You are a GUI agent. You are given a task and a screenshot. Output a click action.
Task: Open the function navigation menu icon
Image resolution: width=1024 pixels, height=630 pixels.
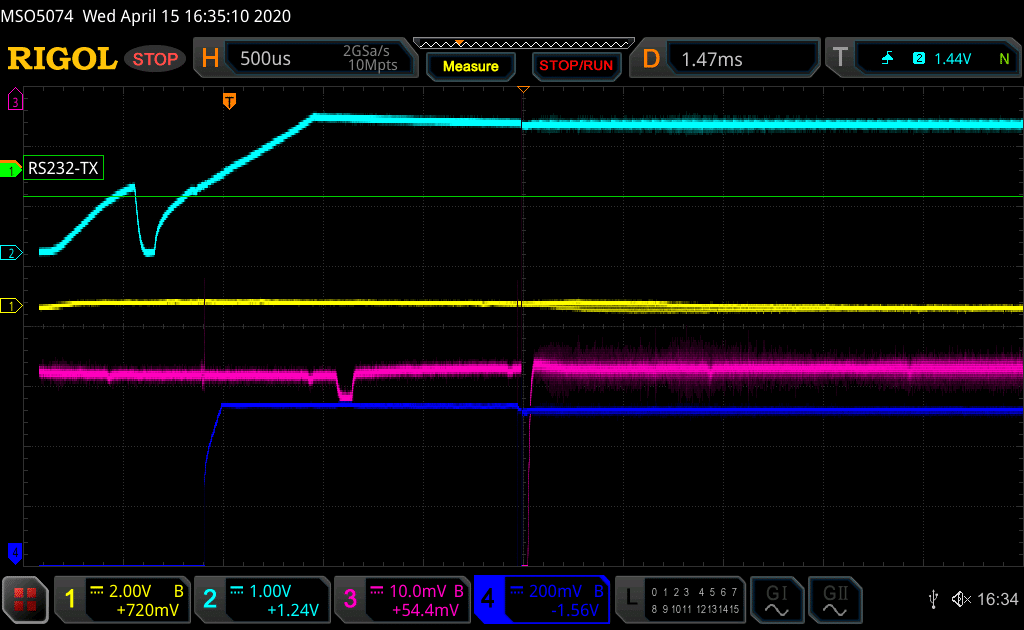[26, 599]
